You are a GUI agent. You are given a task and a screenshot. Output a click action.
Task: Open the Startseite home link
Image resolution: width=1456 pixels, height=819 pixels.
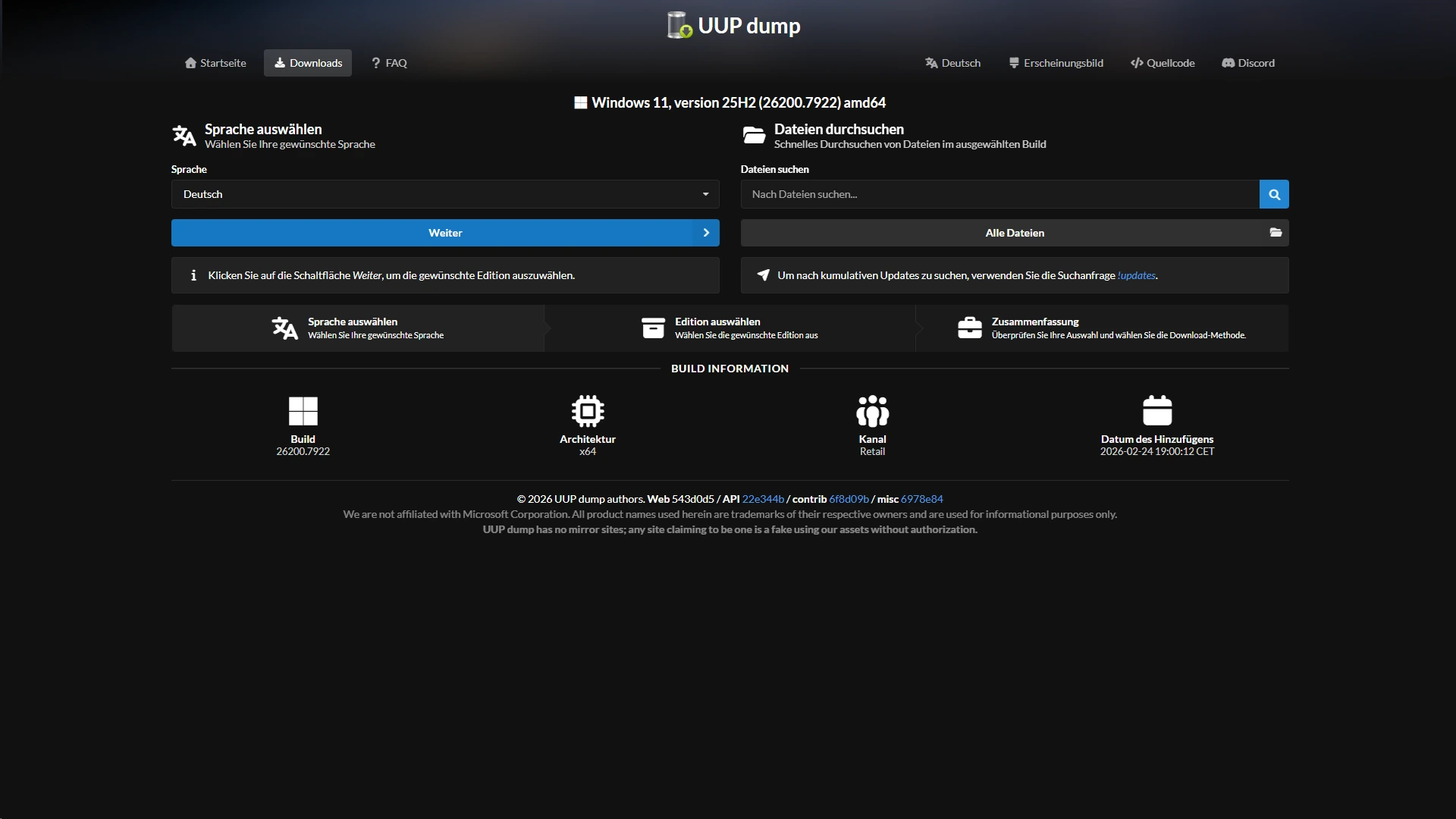(x=215, y=63)
